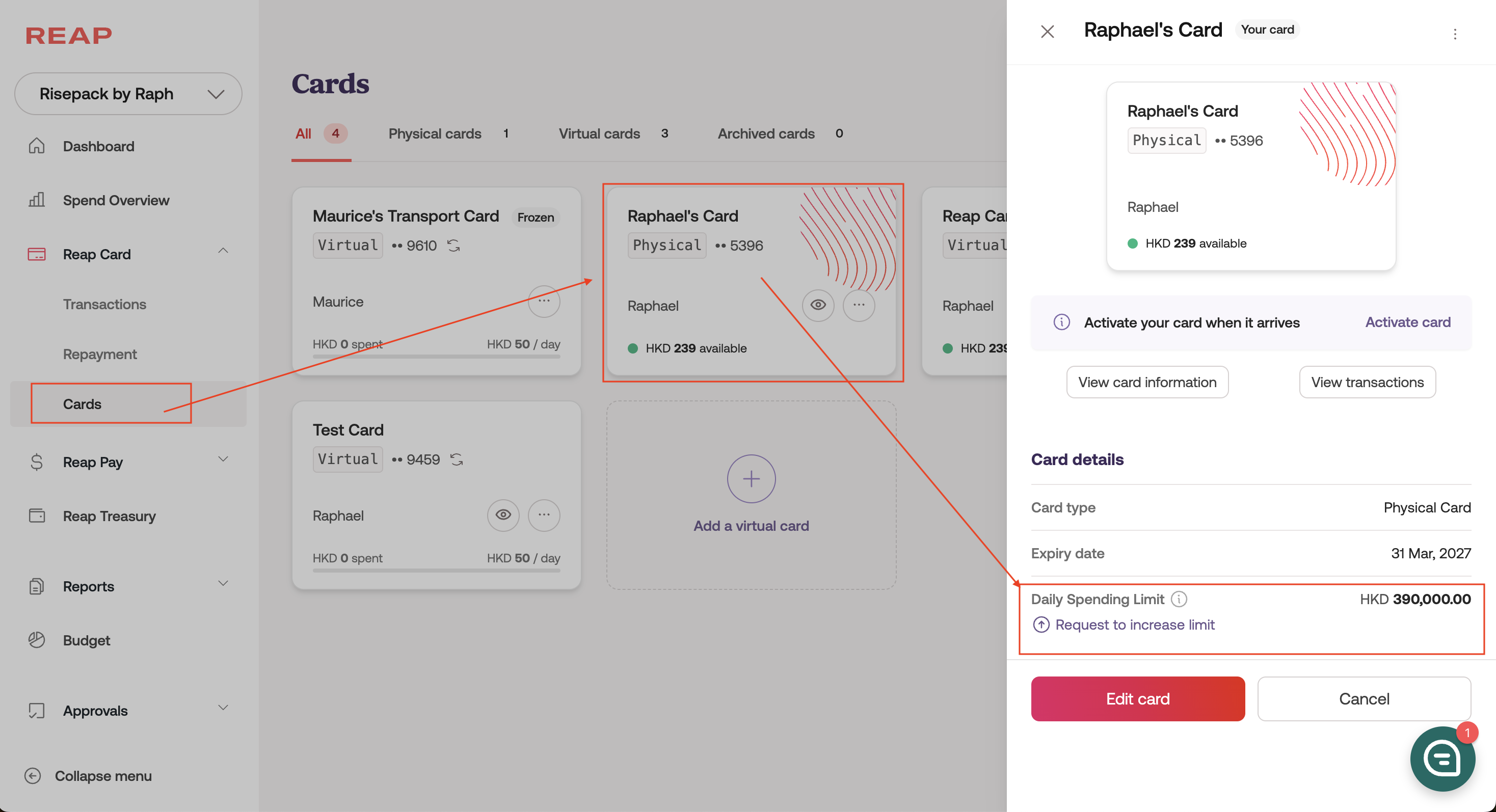Open the vertical kebab menu in the card panel
This screenshot has height=812, width=1496.
click(x=1455, y=34)
